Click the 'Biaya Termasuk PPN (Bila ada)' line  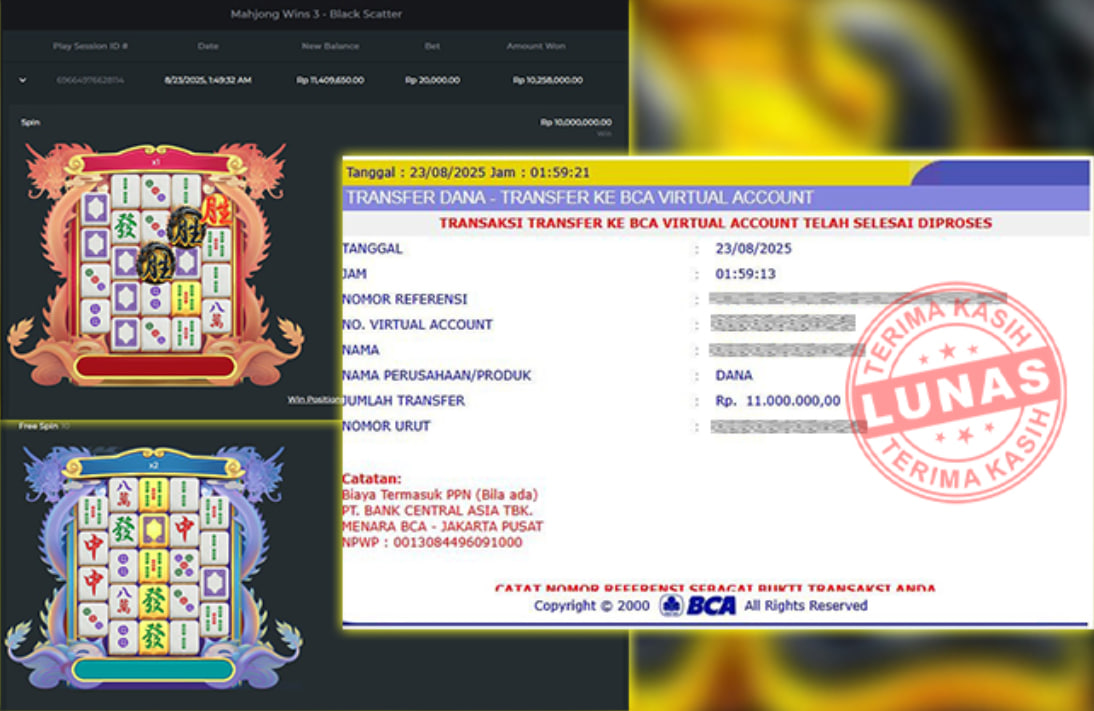440,495
